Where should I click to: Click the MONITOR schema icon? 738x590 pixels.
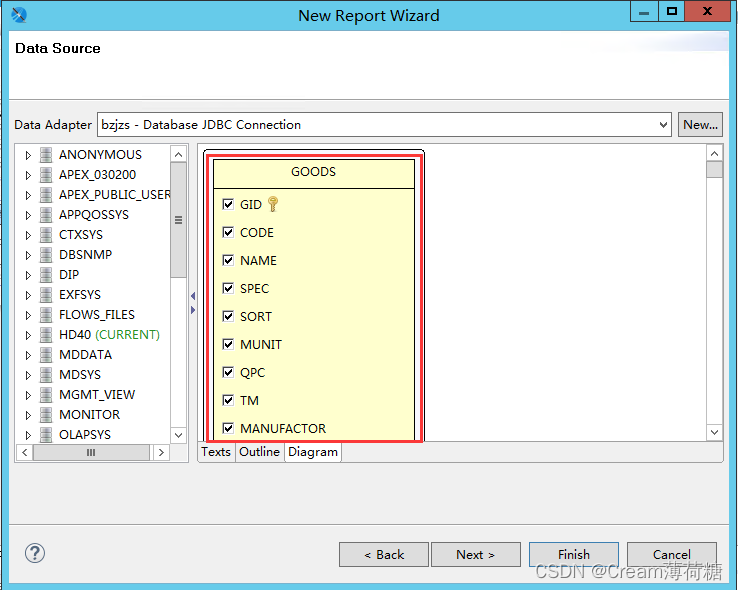[46, 415]
